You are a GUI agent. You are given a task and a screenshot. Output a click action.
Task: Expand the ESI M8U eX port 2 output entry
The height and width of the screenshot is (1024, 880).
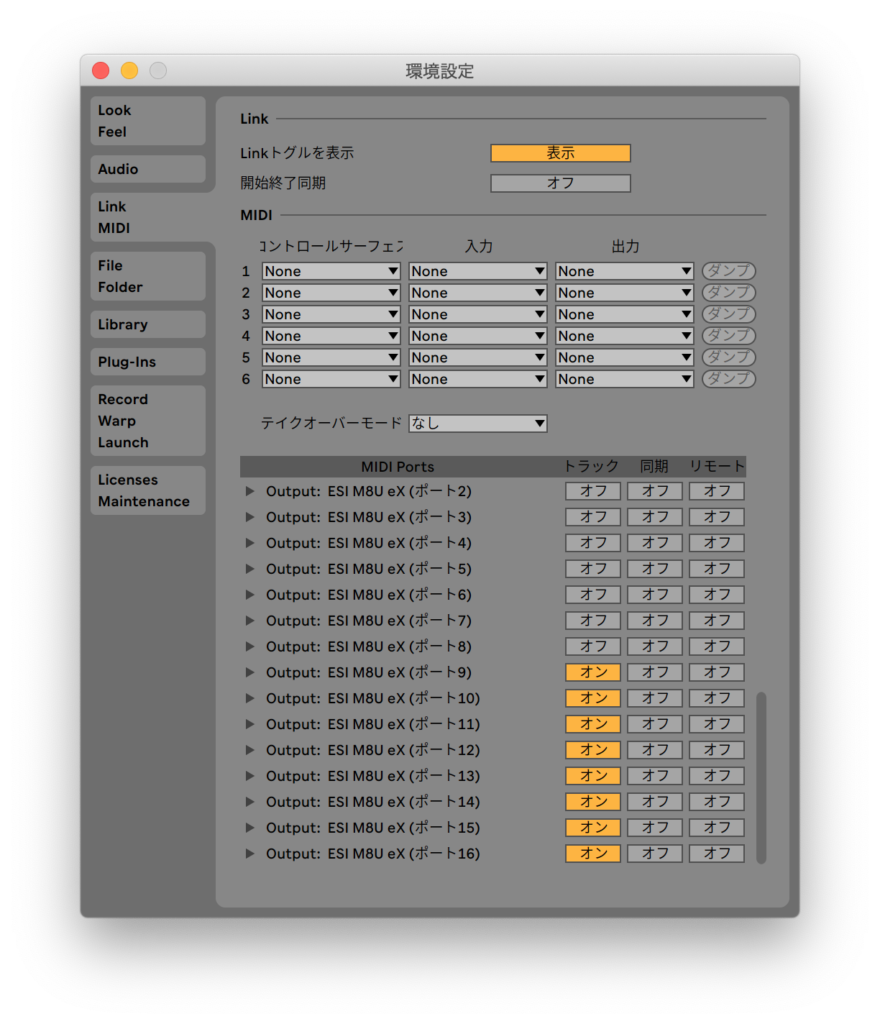[250, 491]
